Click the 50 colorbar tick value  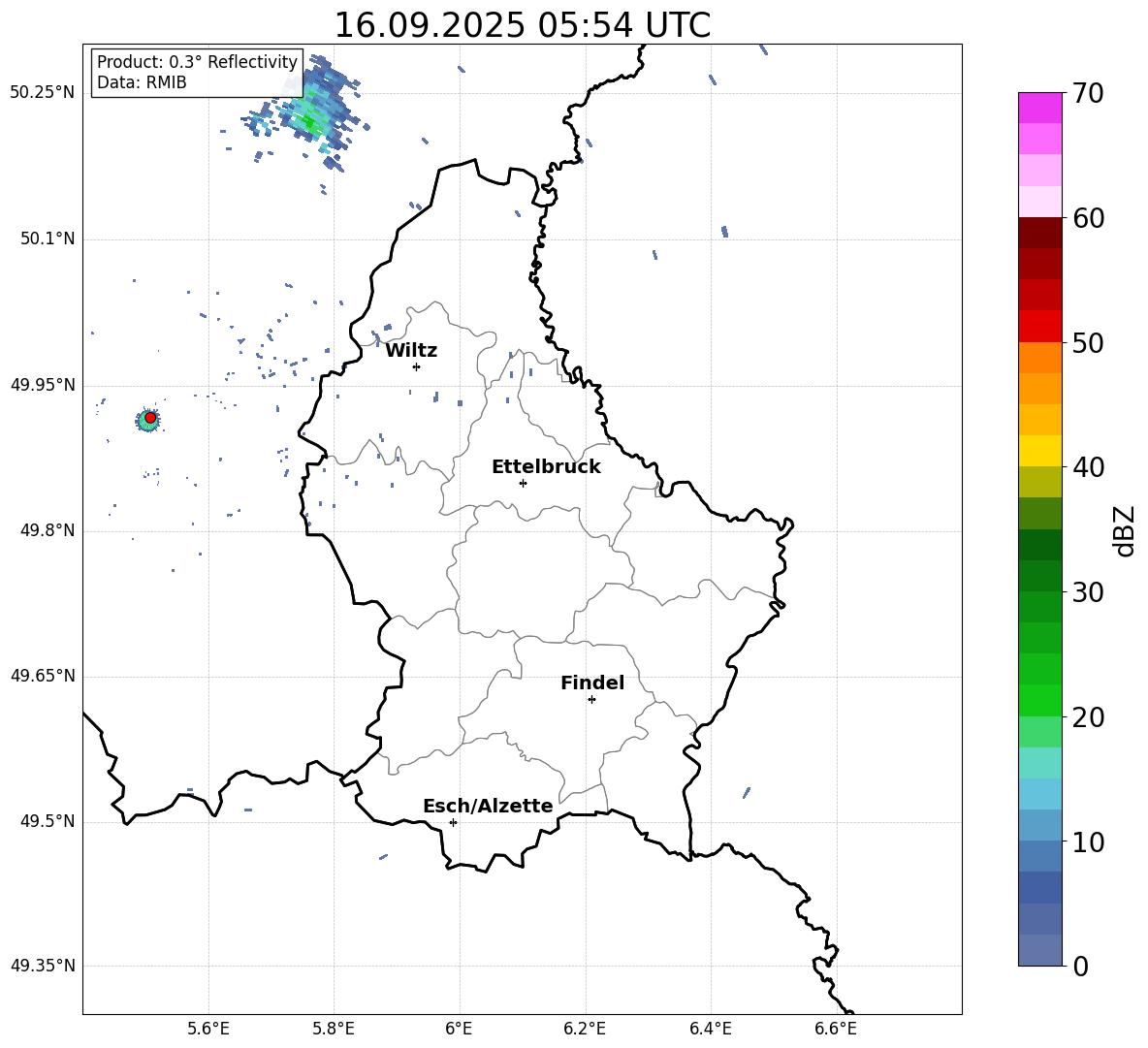point(1088,343)
